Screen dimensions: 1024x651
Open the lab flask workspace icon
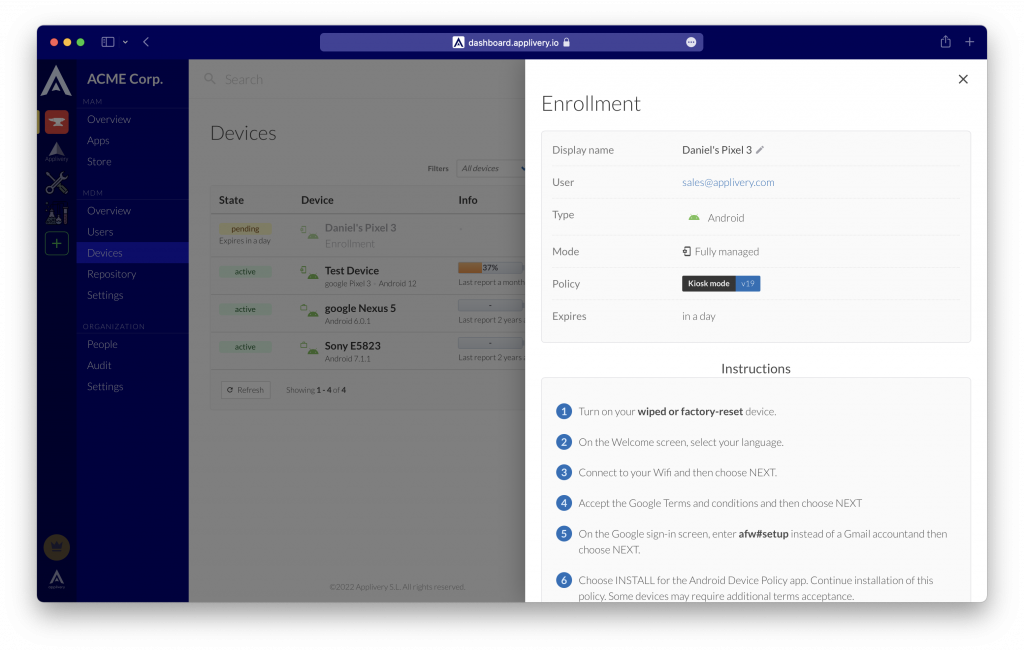point(57,214)
